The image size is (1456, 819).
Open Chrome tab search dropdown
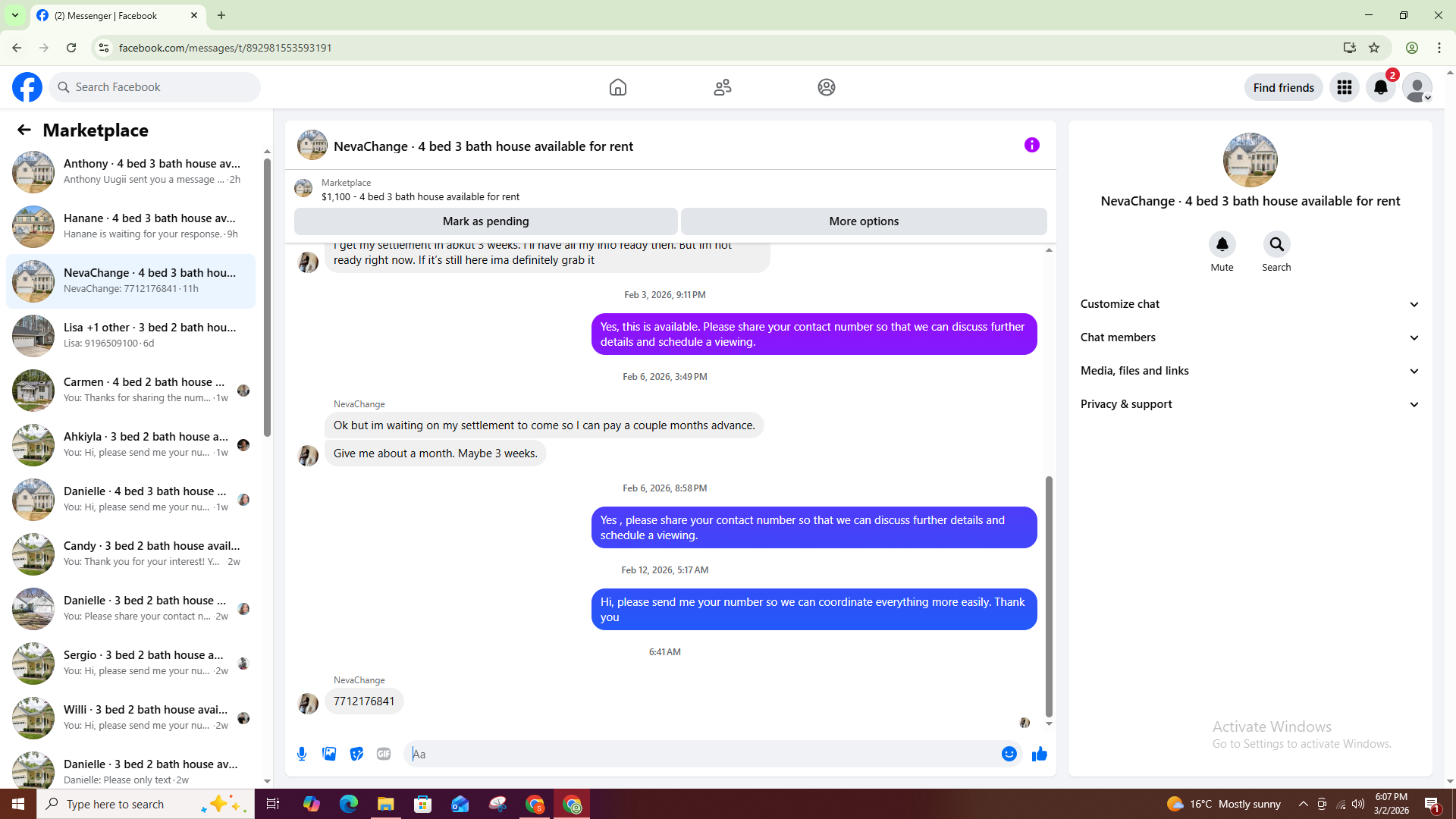[x=15, y=15]
